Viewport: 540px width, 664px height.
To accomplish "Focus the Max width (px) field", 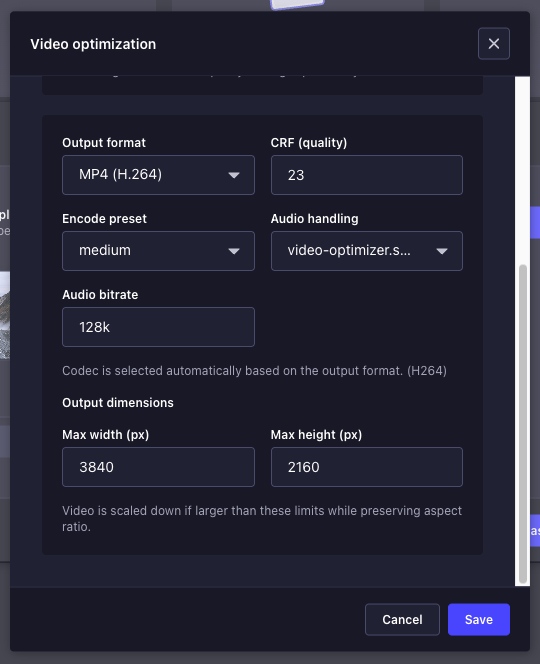I will (158, 467).
